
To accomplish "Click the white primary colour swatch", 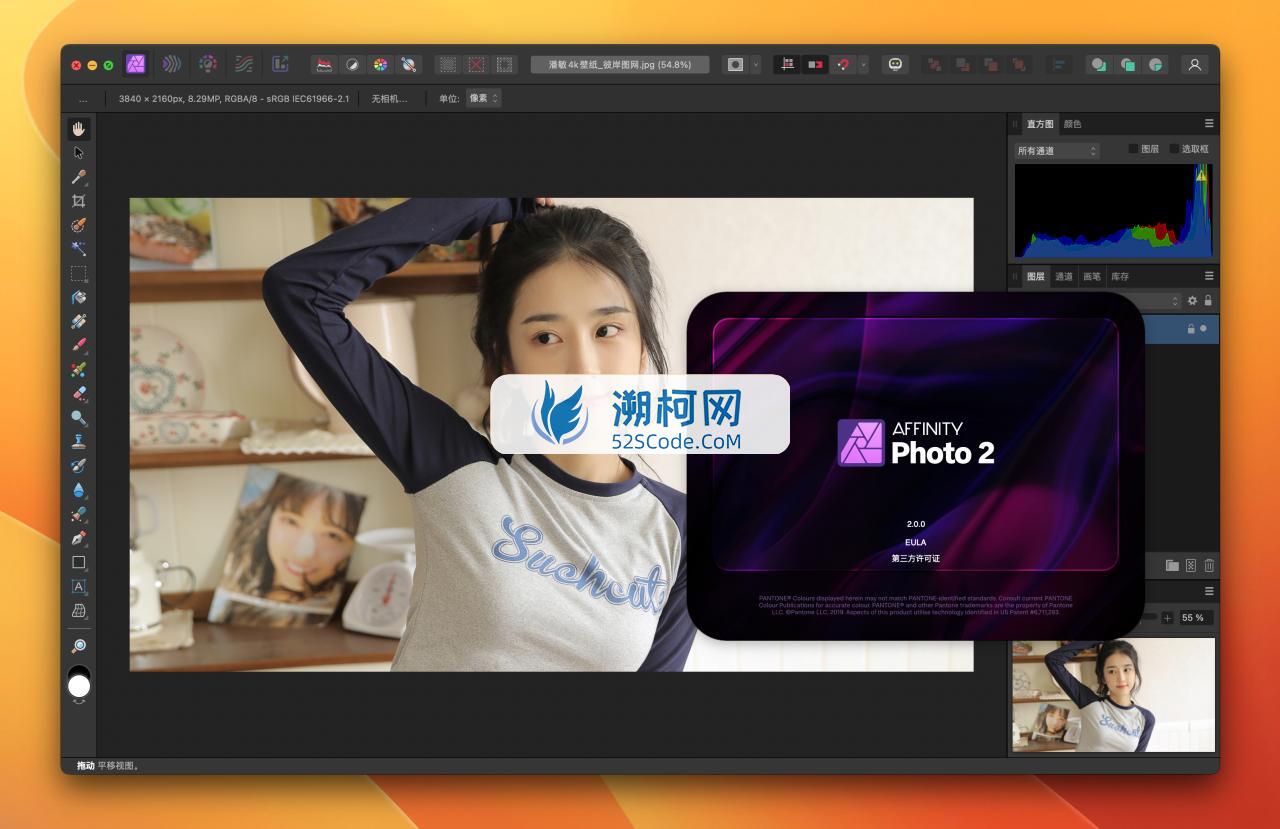I will pos(79,686).
